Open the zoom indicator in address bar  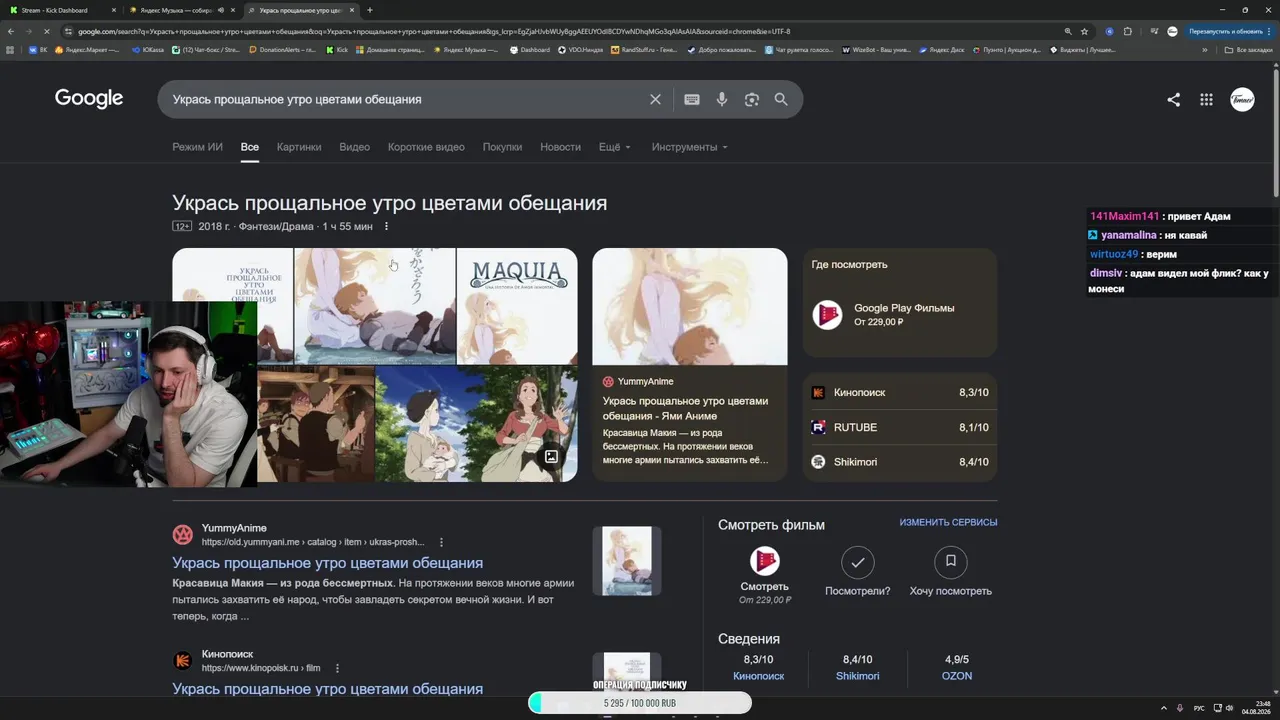pyautogui.click(x=1068, y=32)
